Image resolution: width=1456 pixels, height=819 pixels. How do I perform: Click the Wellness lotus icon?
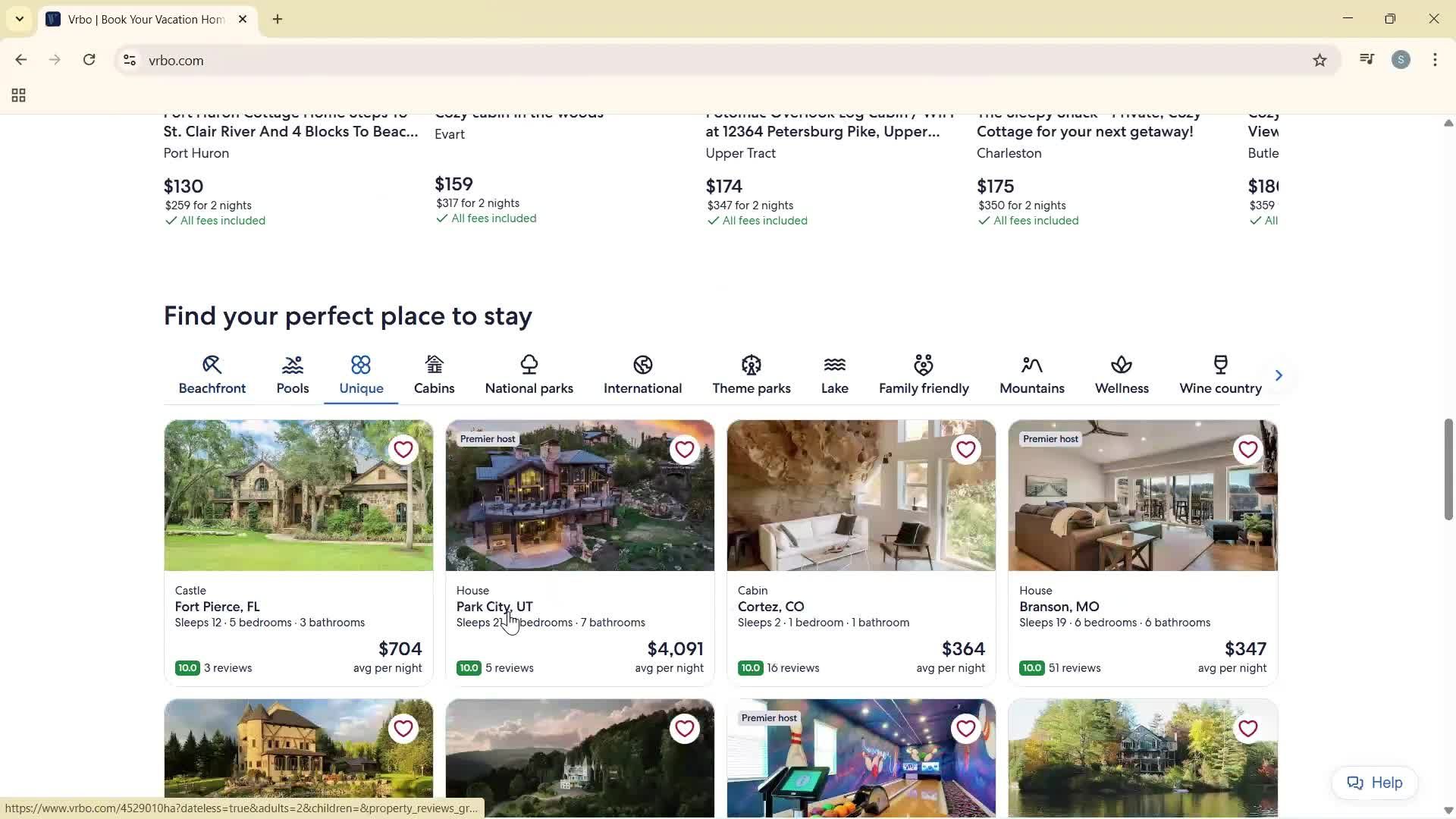coord(1121,365)
